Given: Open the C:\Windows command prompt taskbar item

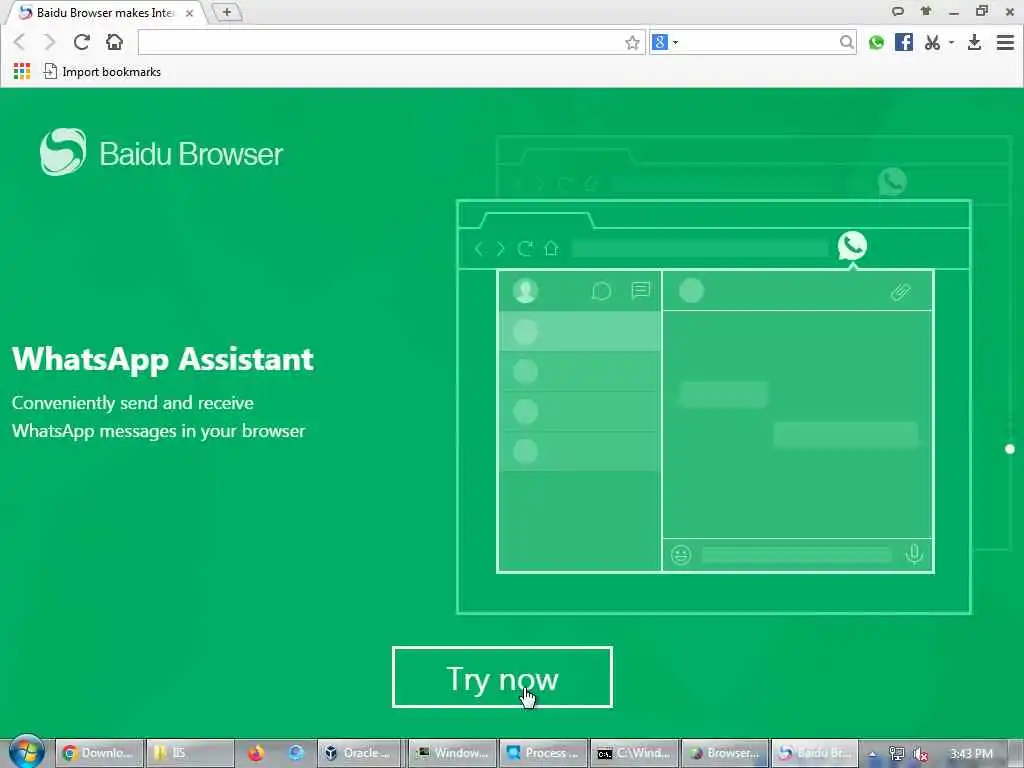Looking at the screenshot, I should [x=634, y=753].
